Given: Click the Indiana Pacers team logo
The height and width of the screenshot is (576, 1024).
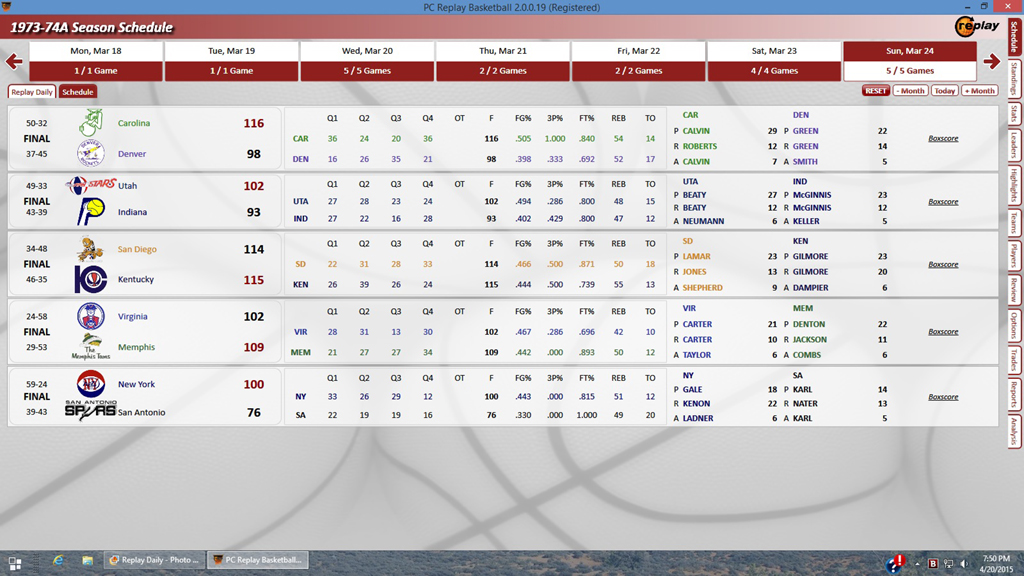Looking at the screenshot, I should tap(91, 212).
